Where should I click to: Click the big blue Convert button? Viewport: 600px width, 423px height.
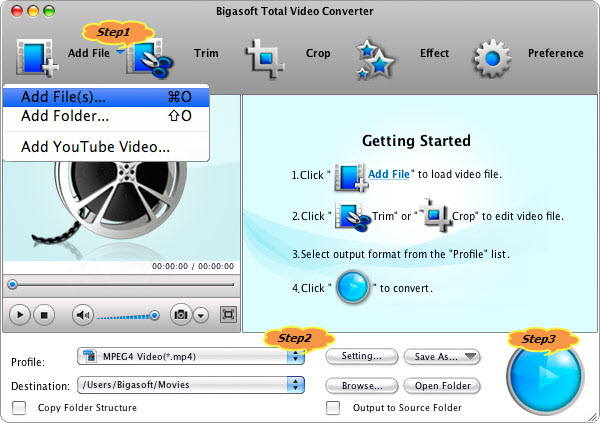(x=545, y=376)
